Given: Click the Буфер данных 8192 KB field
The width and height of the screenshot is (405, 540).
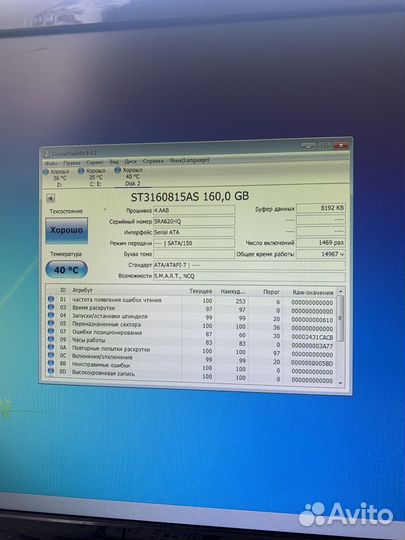Looking at the screenshot, I should point(321,208).
